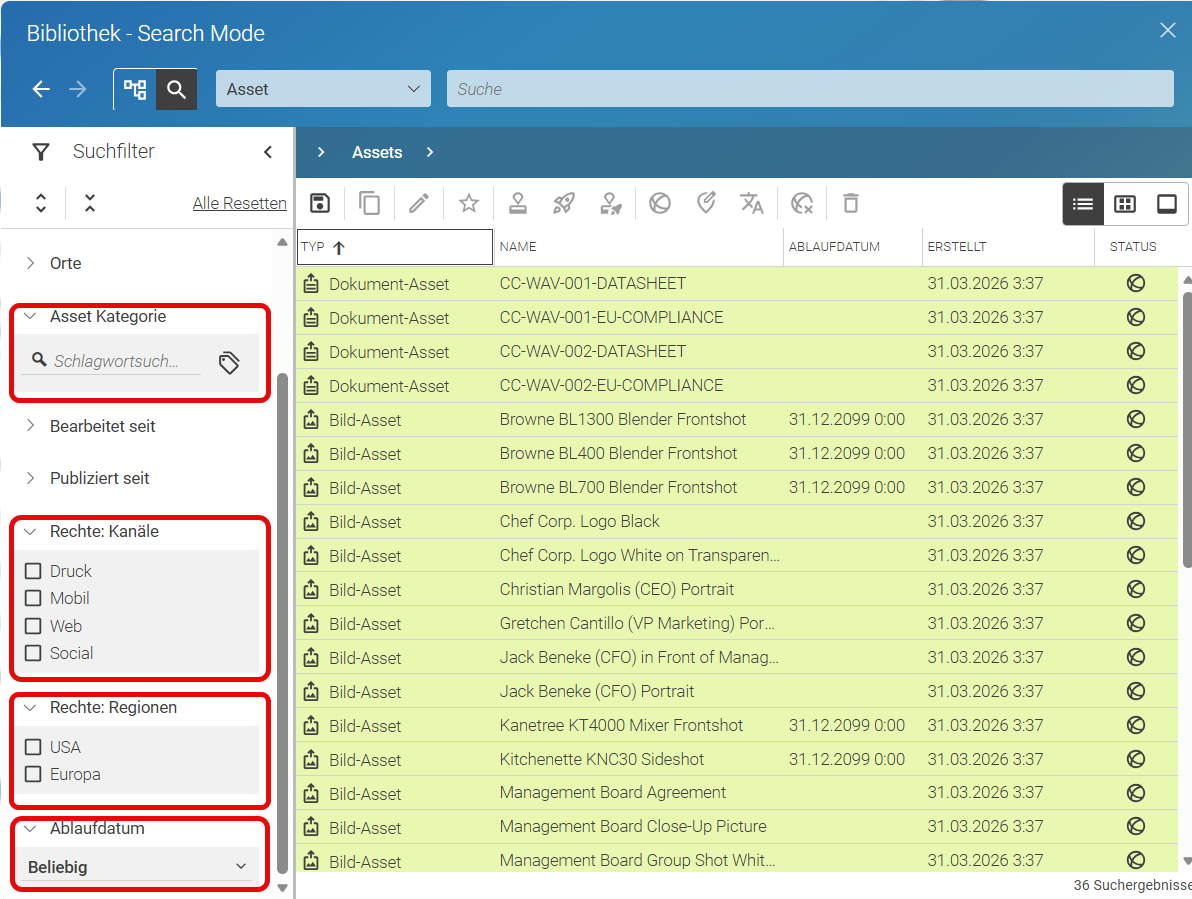Select the Chef Corp. Logo Black row
The width and height of the screenshot is (1192, 899).
[737, 521]
